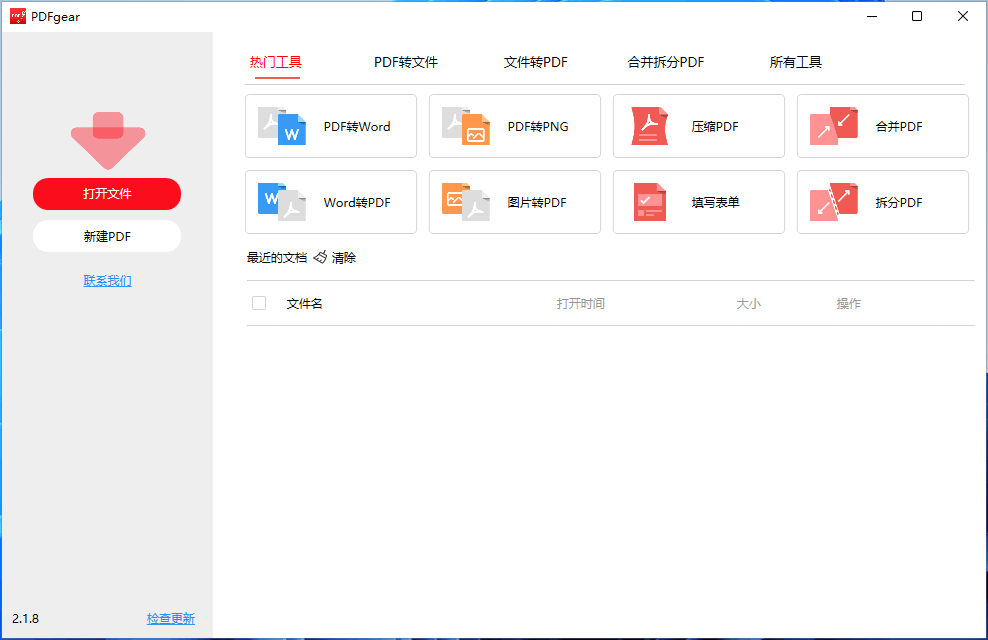This screenshot has width=988, height=640.
Task: Open the 联系我们 link
Action: 107,280
